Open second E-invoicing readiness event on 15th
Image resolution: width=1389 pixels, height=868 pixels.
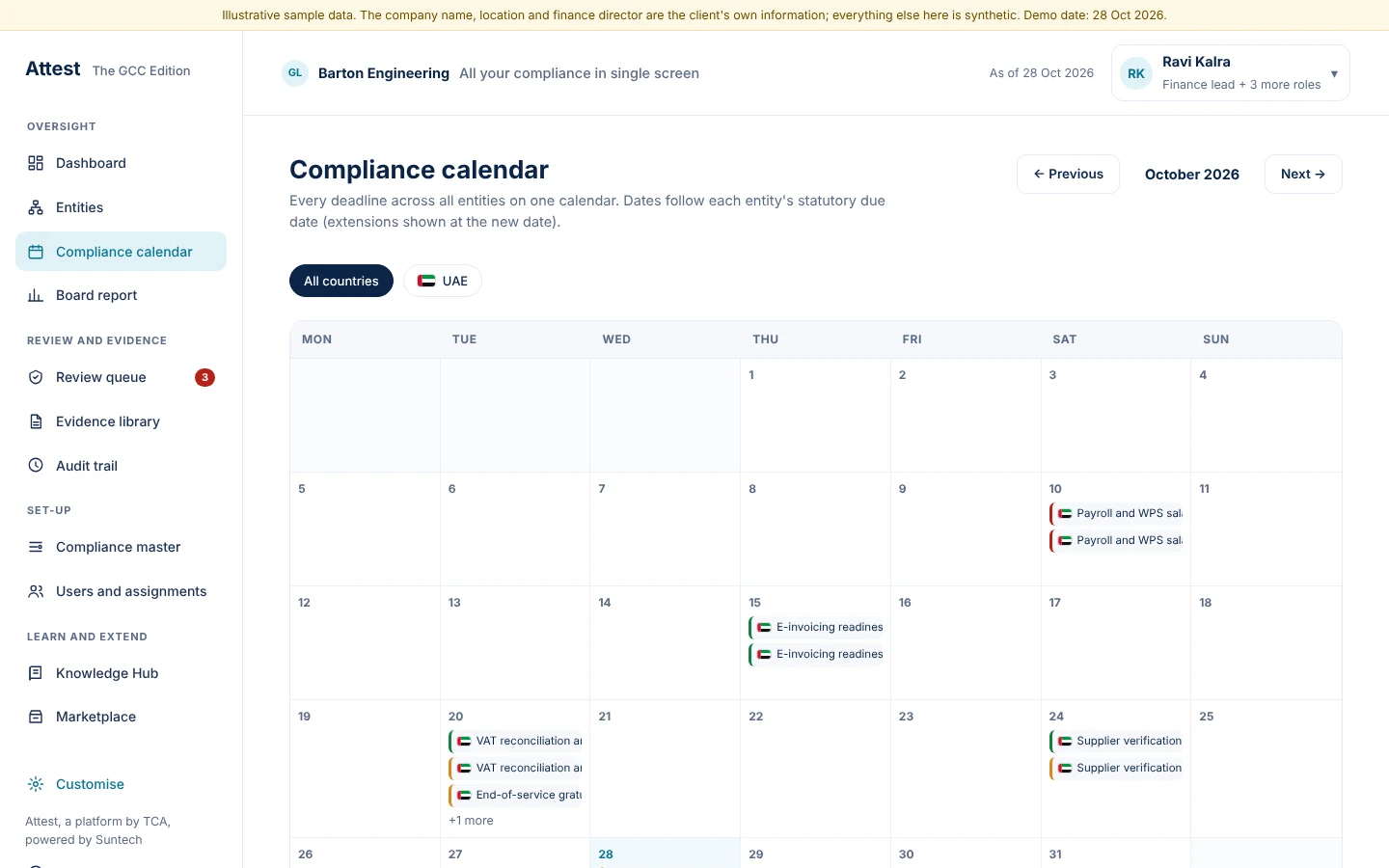coord(816,654)
